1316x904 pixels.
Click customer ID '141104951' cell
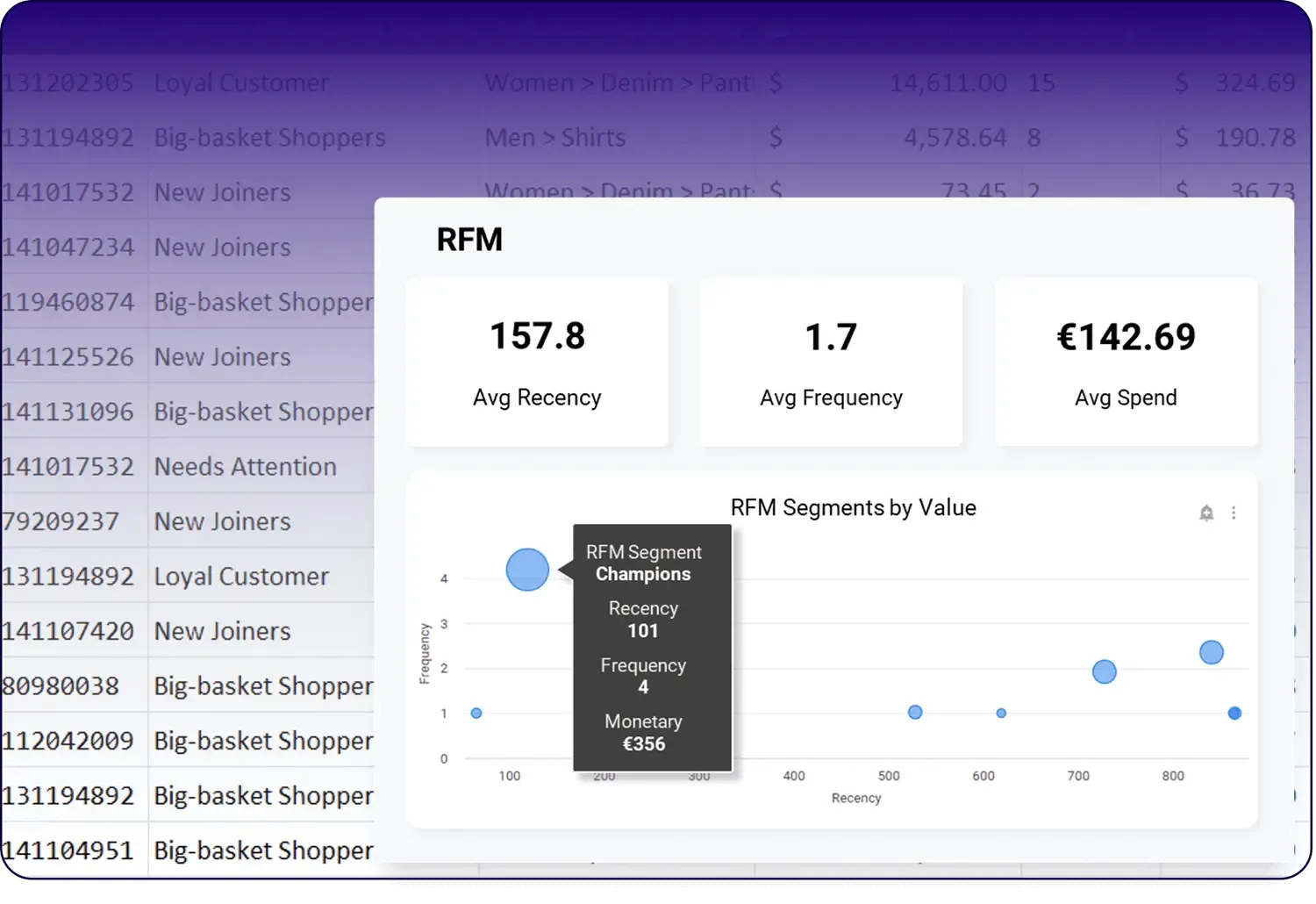point(68,850)
